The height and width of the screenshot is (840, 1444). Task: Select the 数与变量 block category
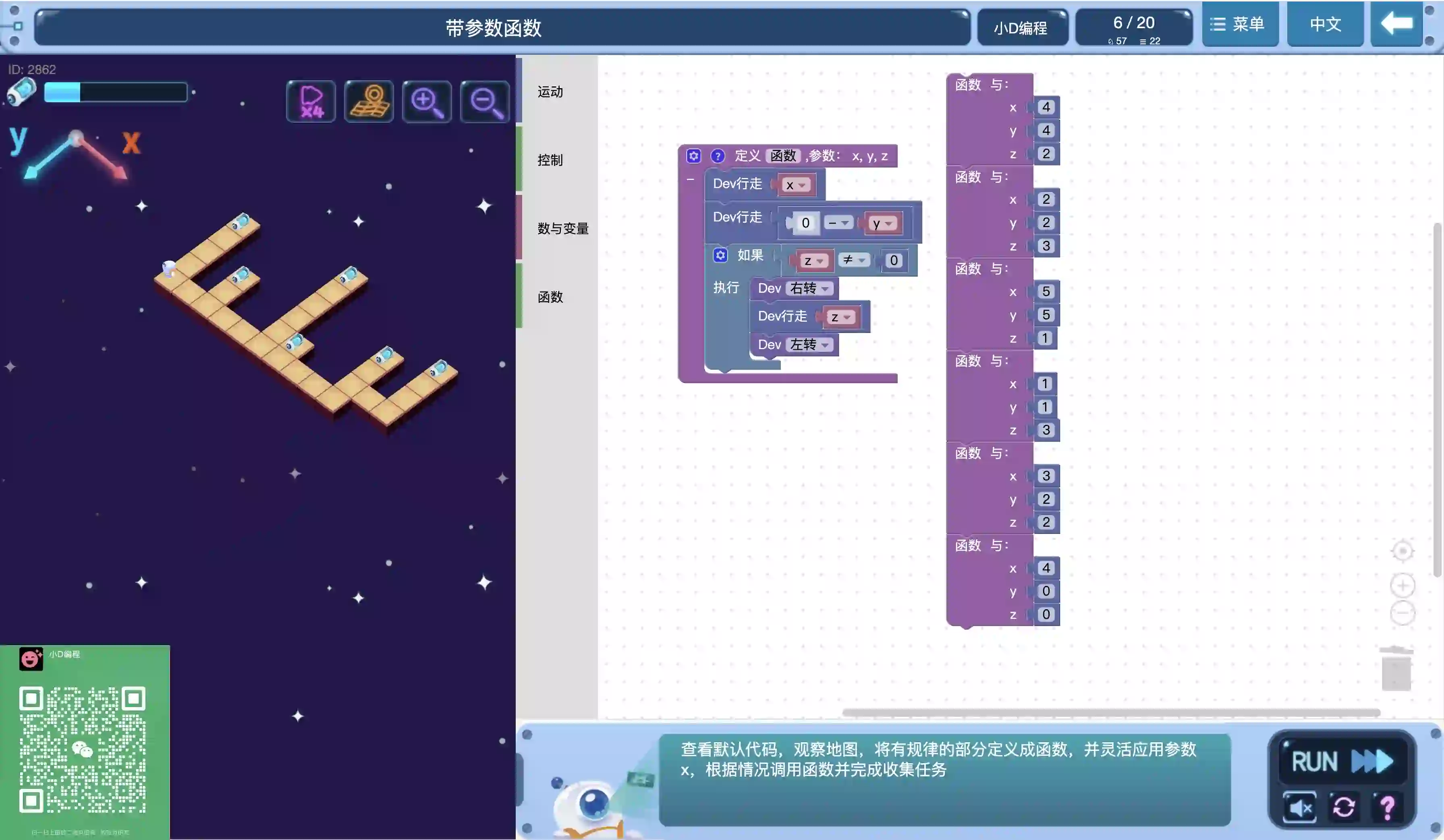[563, 228]
